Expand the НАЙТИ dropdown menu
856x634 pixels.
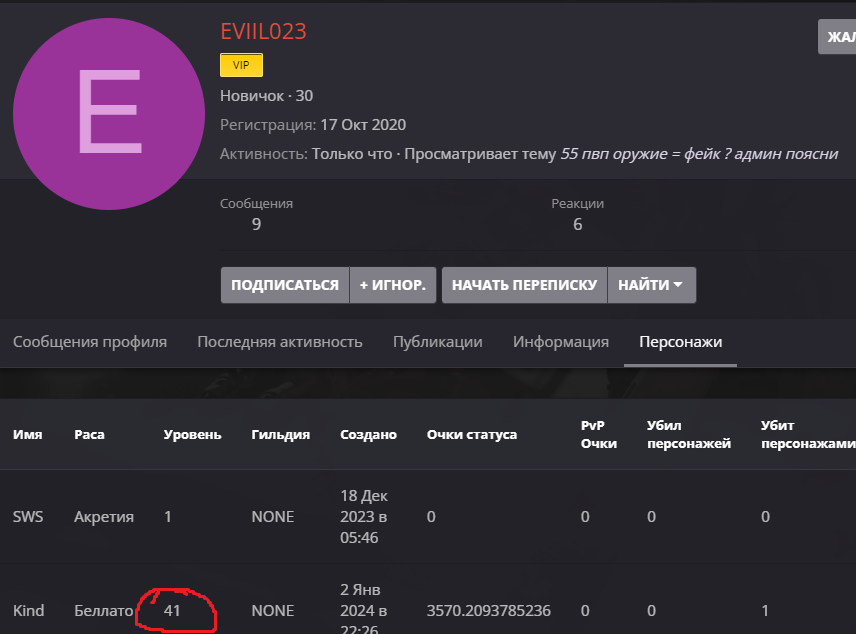tap(651, 285)
